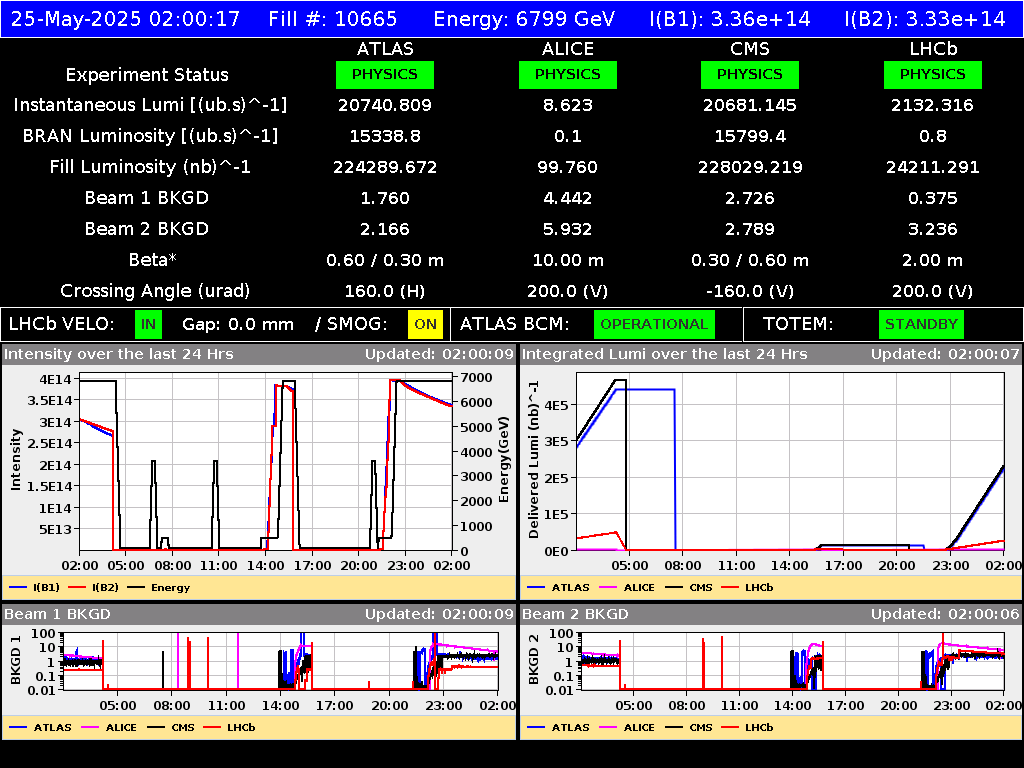Click the Beam 2 BKGD plot area
The width and height of the screenshot is (1024, 768).
pos(792,661)
